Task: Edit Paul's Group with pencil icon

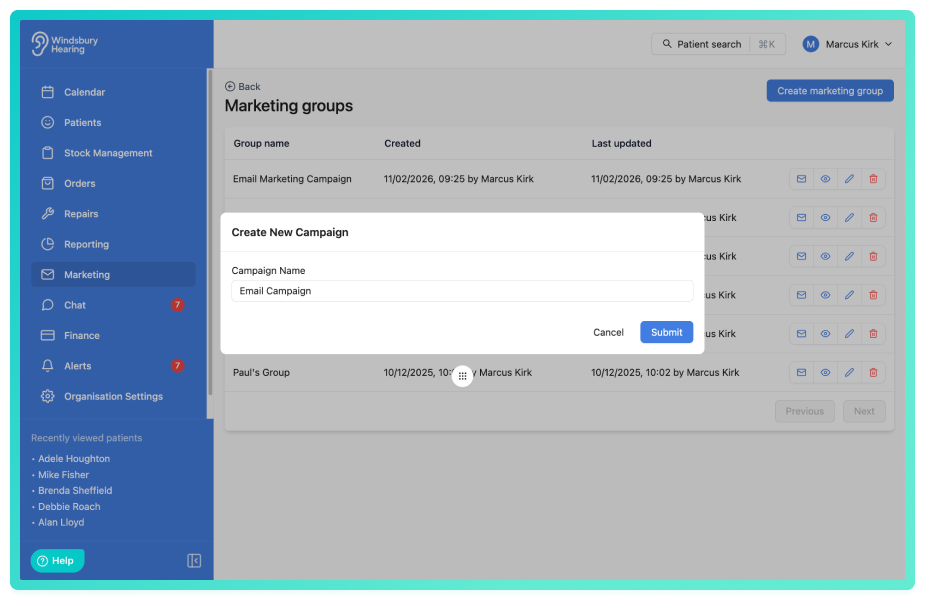Action: click(849, 372)
